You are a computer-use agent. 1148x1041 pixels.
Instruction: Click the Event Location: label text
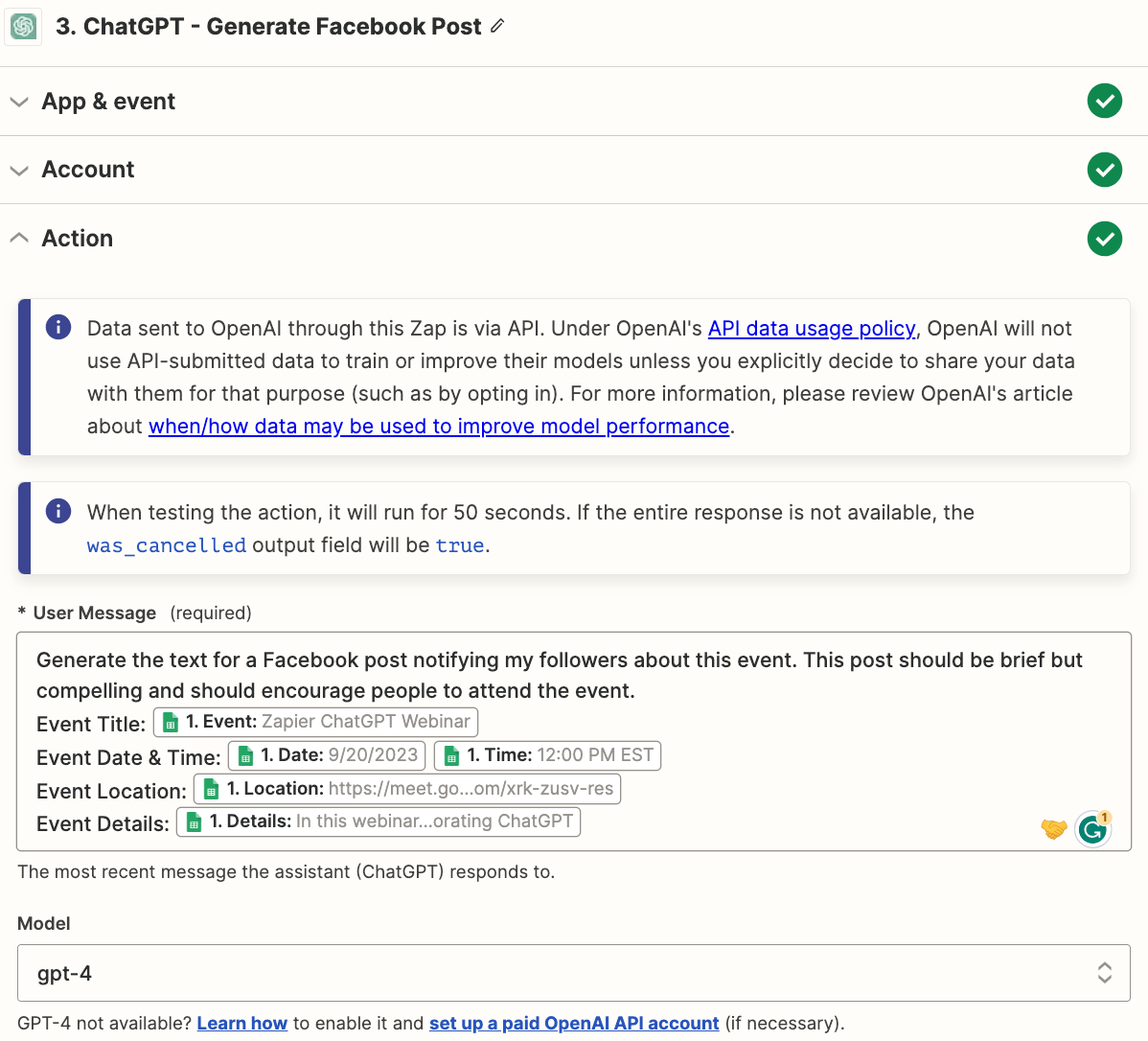pos(112,791)
